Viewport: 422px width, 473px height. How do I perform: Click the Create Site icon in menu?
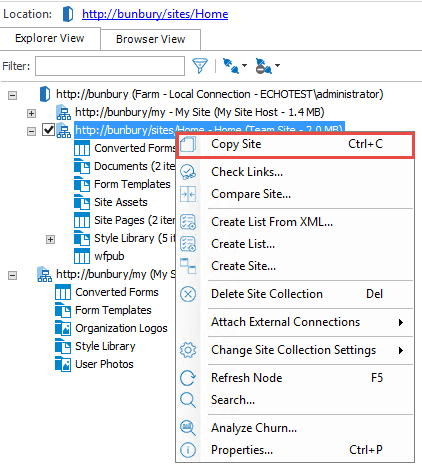click(x=188, y=266)
